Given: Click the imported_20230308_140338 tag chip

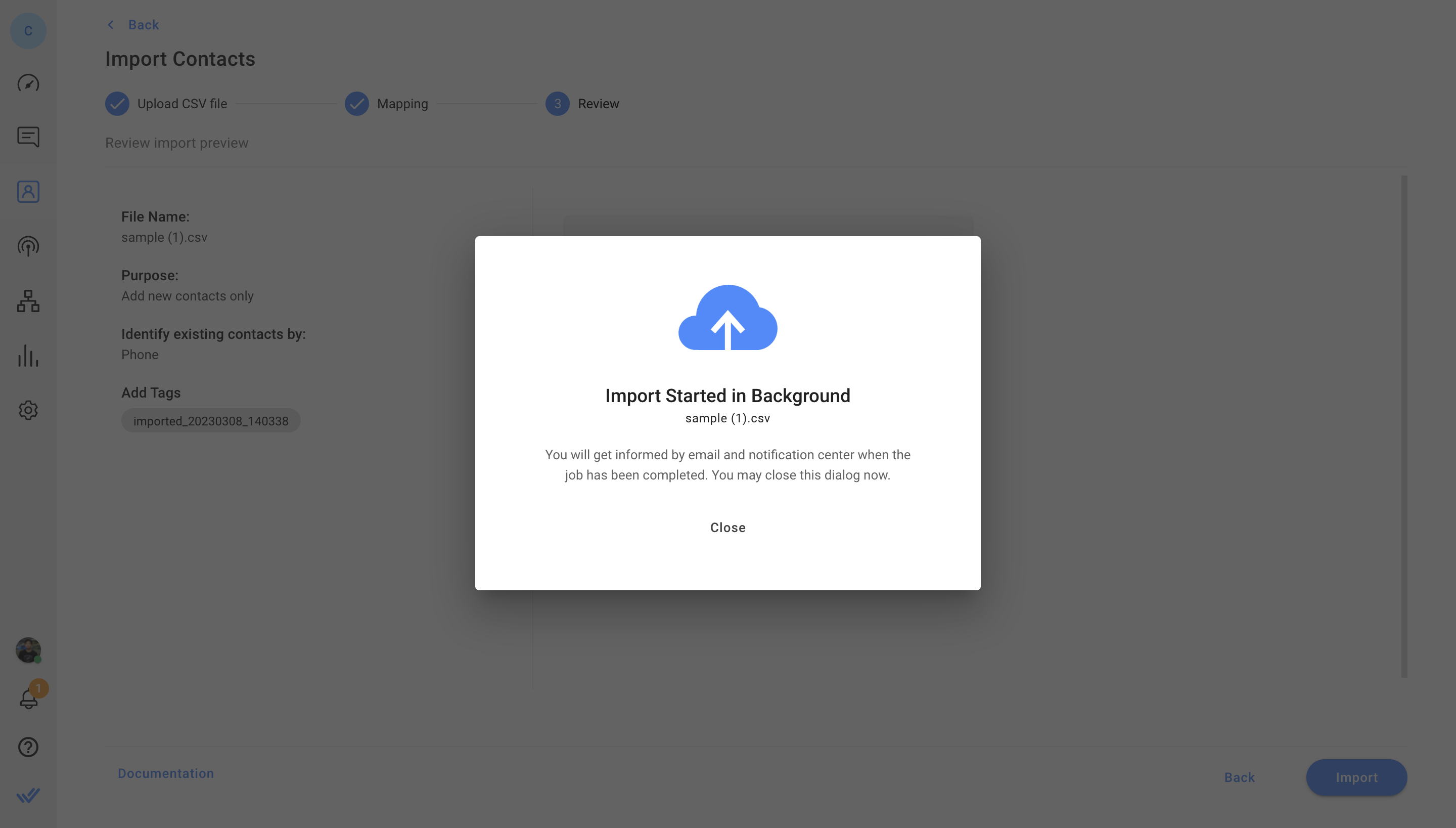Looking at the screenshot, I should tap(210, 421).
